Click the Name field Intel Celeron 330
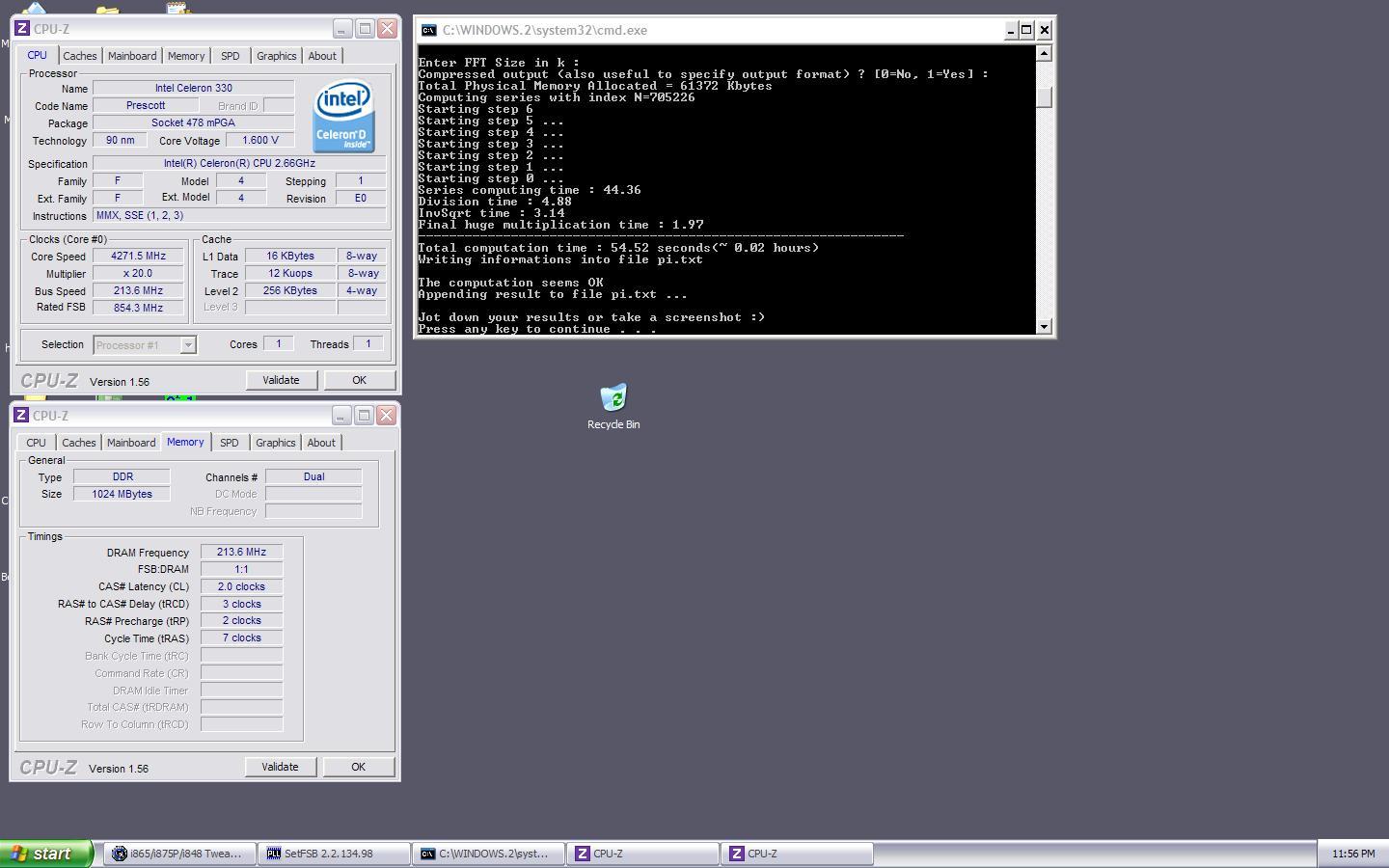This screenshot has height=868, width=1389. click(193, 88)
